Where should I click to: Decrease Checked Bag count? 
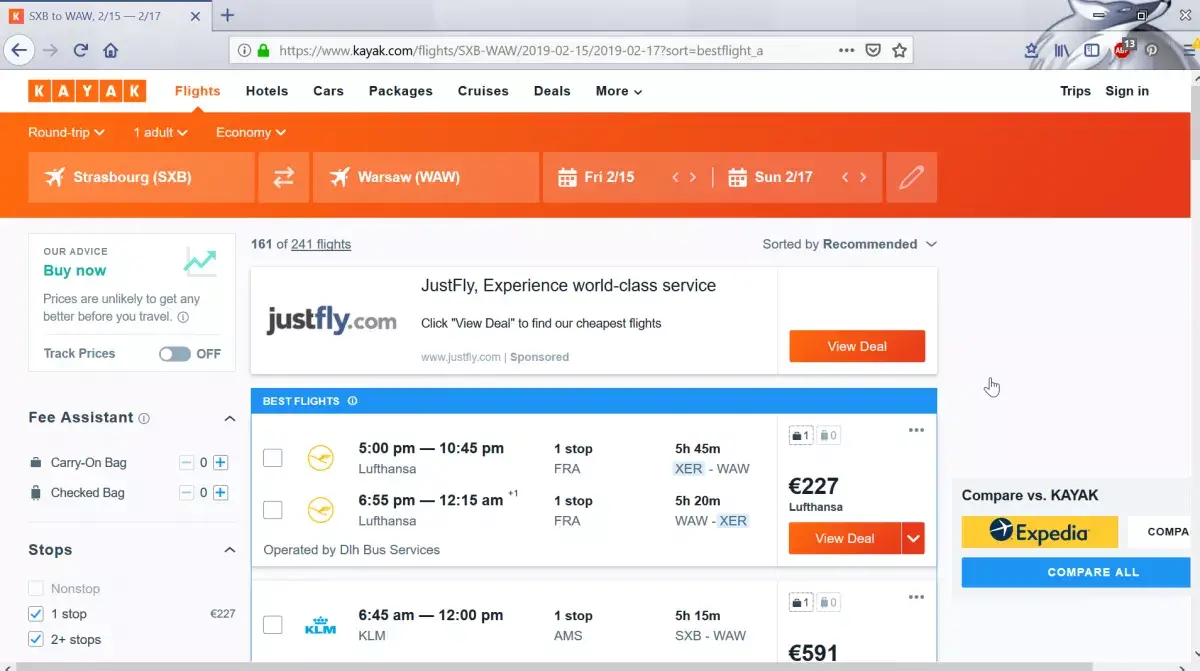pyautogui.click(x=186, y=493)
